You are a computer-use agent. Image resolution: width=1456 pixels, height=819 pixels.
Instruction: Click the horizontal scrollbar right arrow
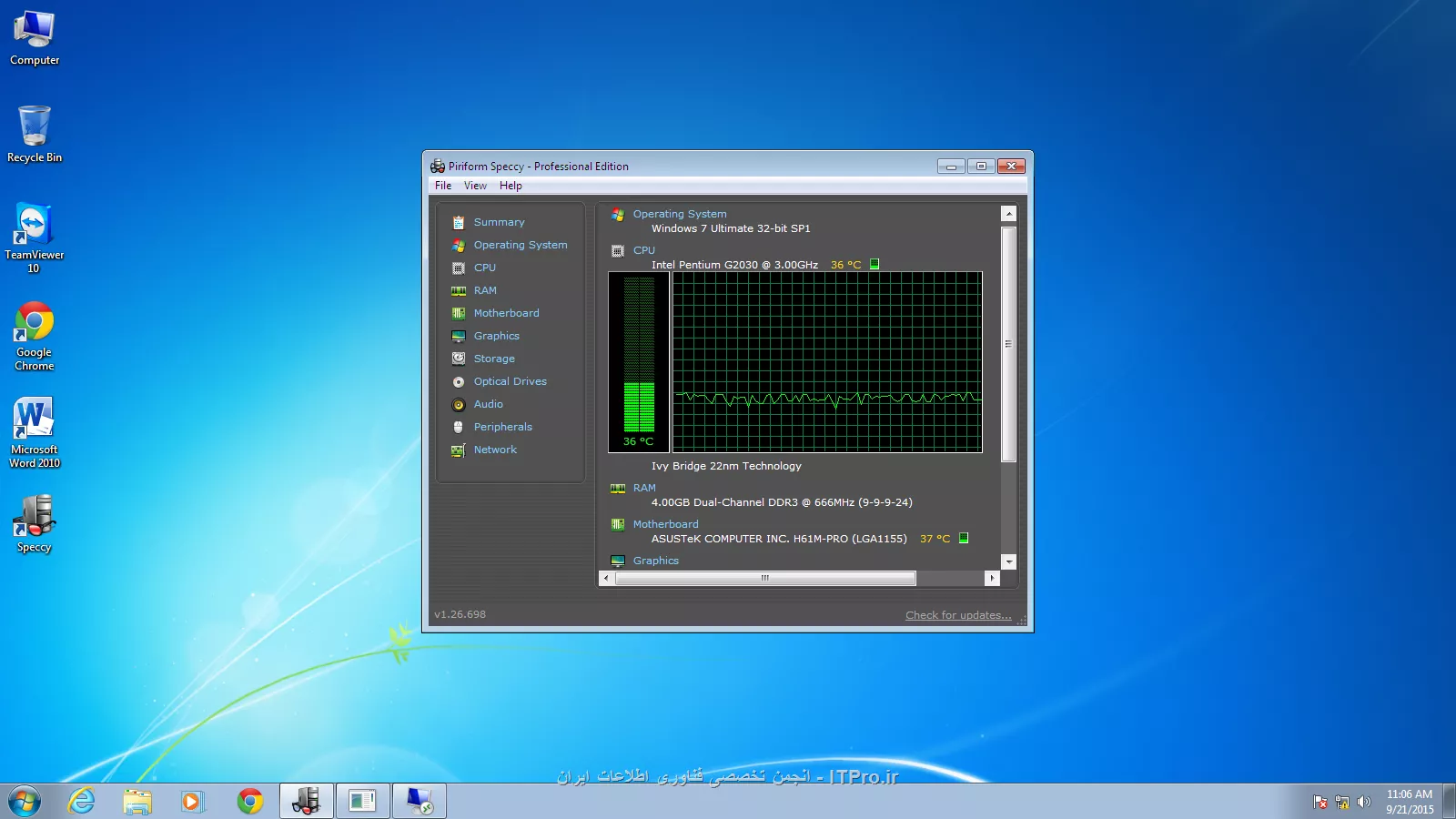(992, 578)
